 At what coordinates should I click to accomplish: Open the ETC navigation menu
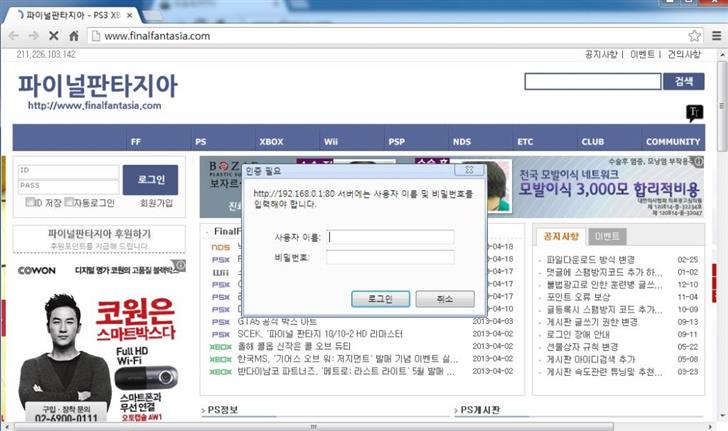(x=525, y=141)
